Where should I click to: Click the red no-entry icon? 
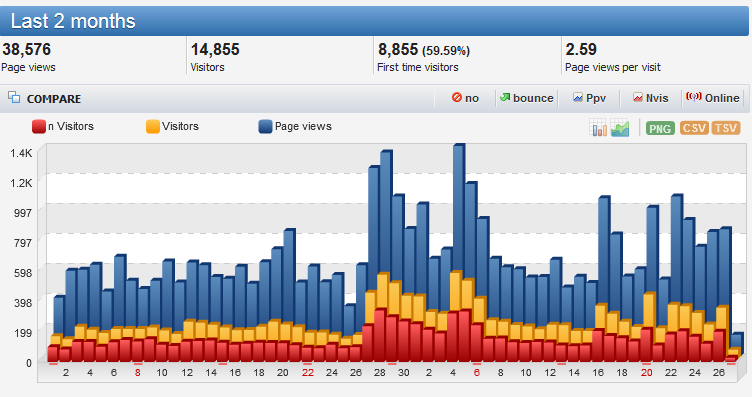point(457,97)
